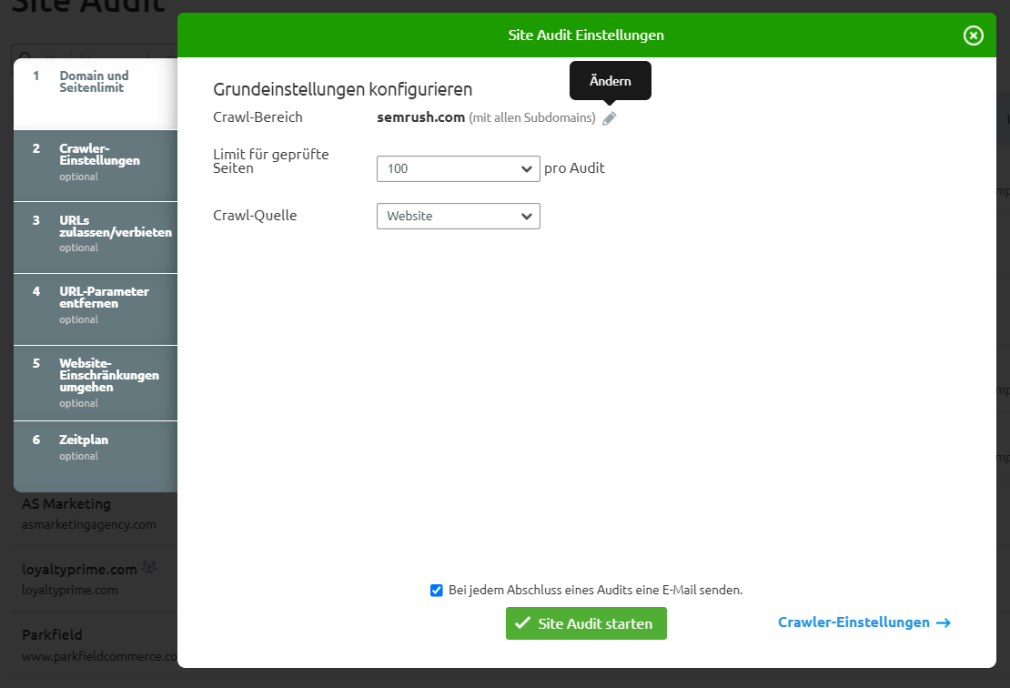Select step 1 Domain und Seitenlimit
This screenshot has width=1010, height=688.
[x=95, y=82]
